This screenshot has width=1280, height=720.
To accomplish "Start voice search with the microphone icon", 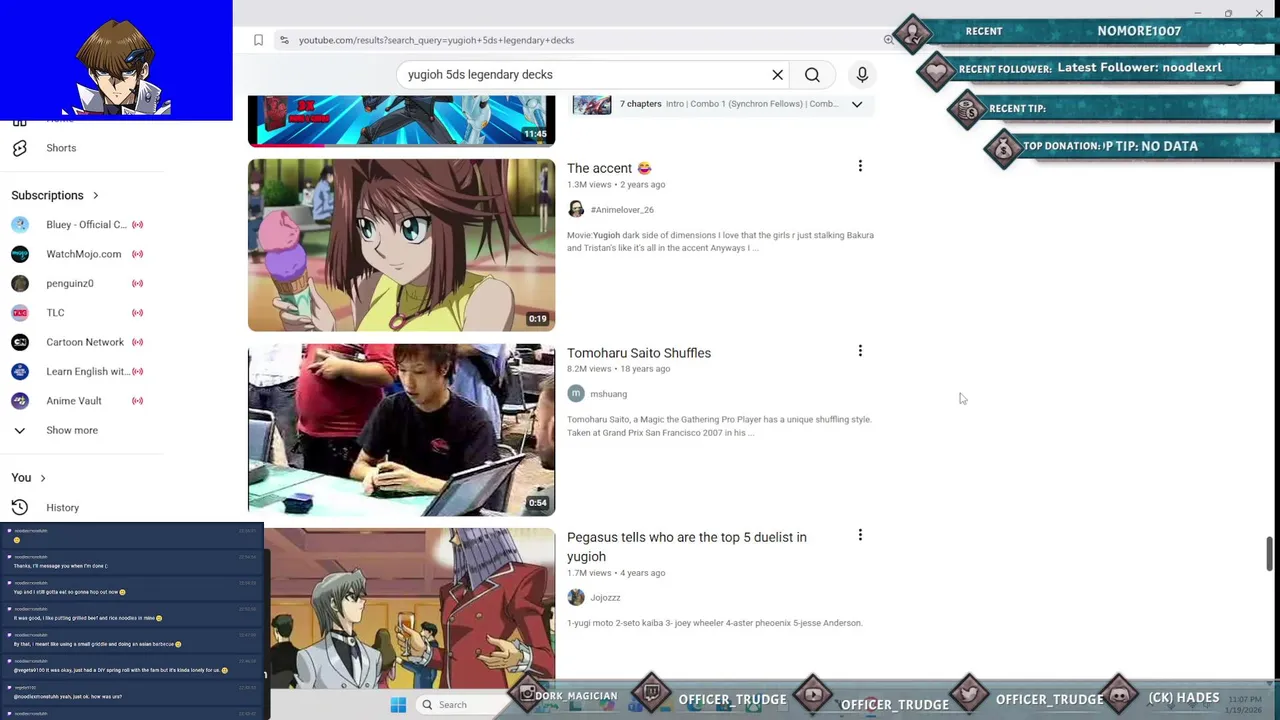I will click(x=862, y=75).
